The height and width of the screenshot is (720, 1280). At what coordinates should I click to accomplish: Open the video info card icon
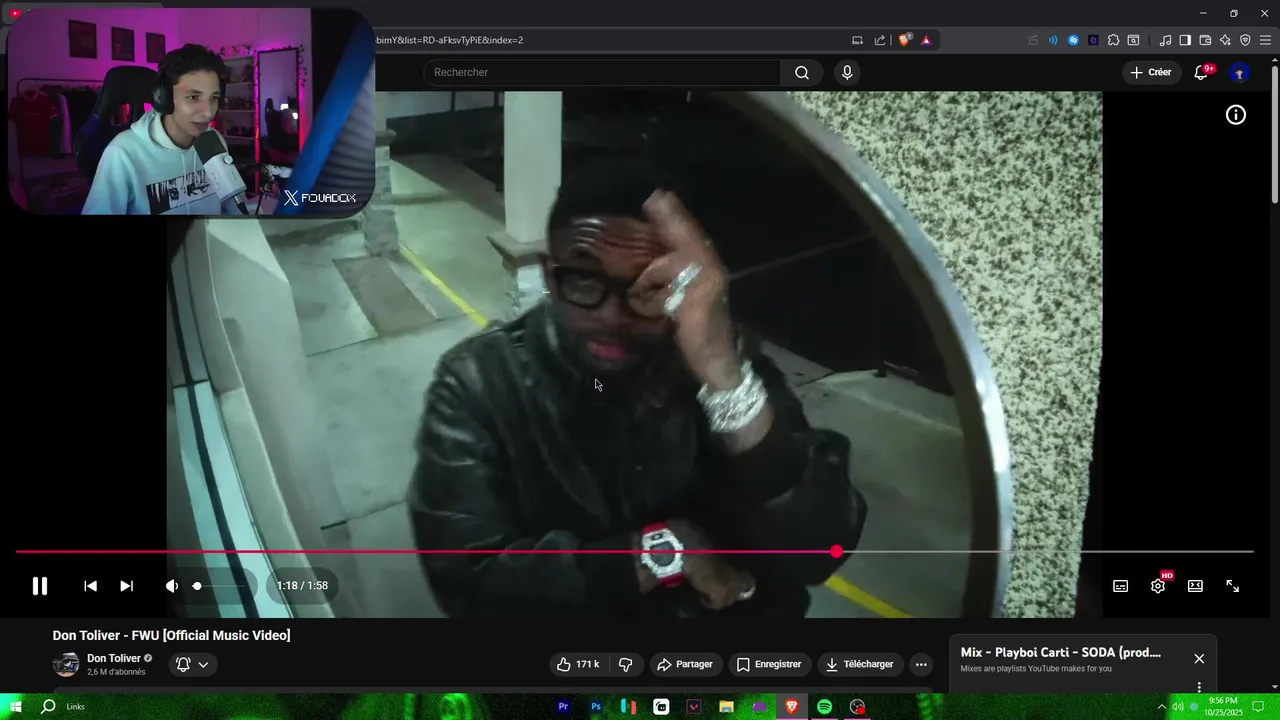point(1236,115)
